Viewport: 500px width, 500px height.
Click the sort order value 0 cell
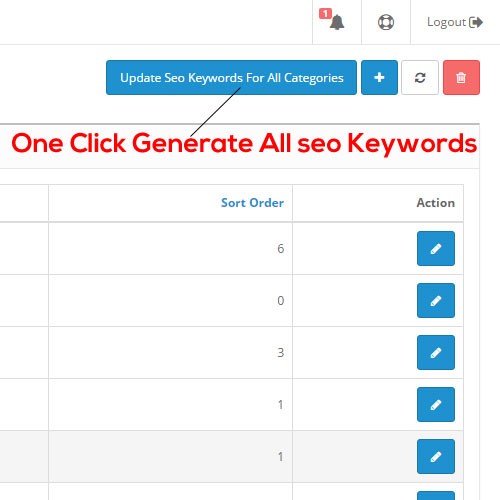point(171,300)
